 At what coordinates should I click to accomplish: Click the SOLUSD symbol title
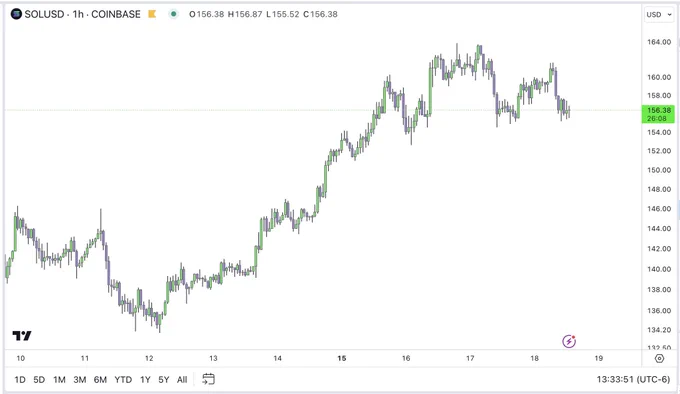44,14
